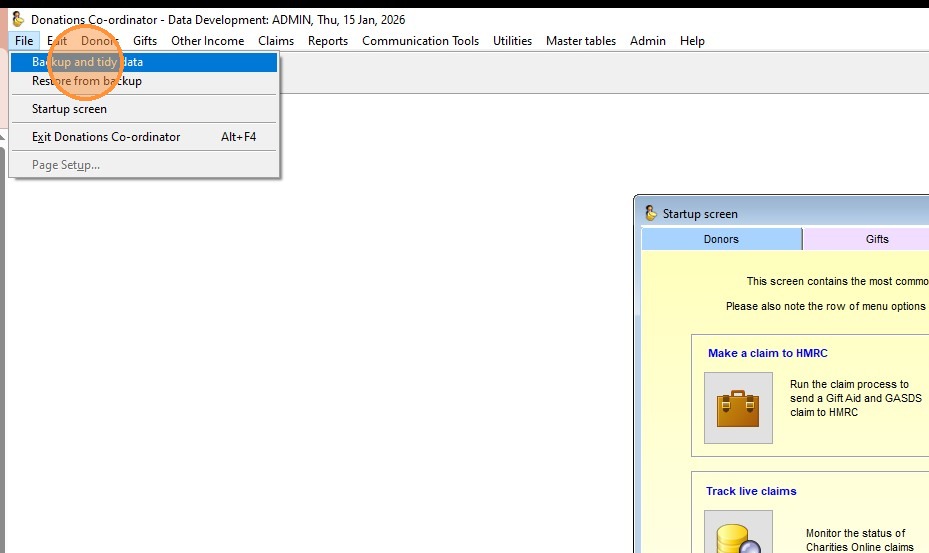929x553 pixels.
Task: Click the Make a claim to HMRC heading
Action: tap(767, 353)
